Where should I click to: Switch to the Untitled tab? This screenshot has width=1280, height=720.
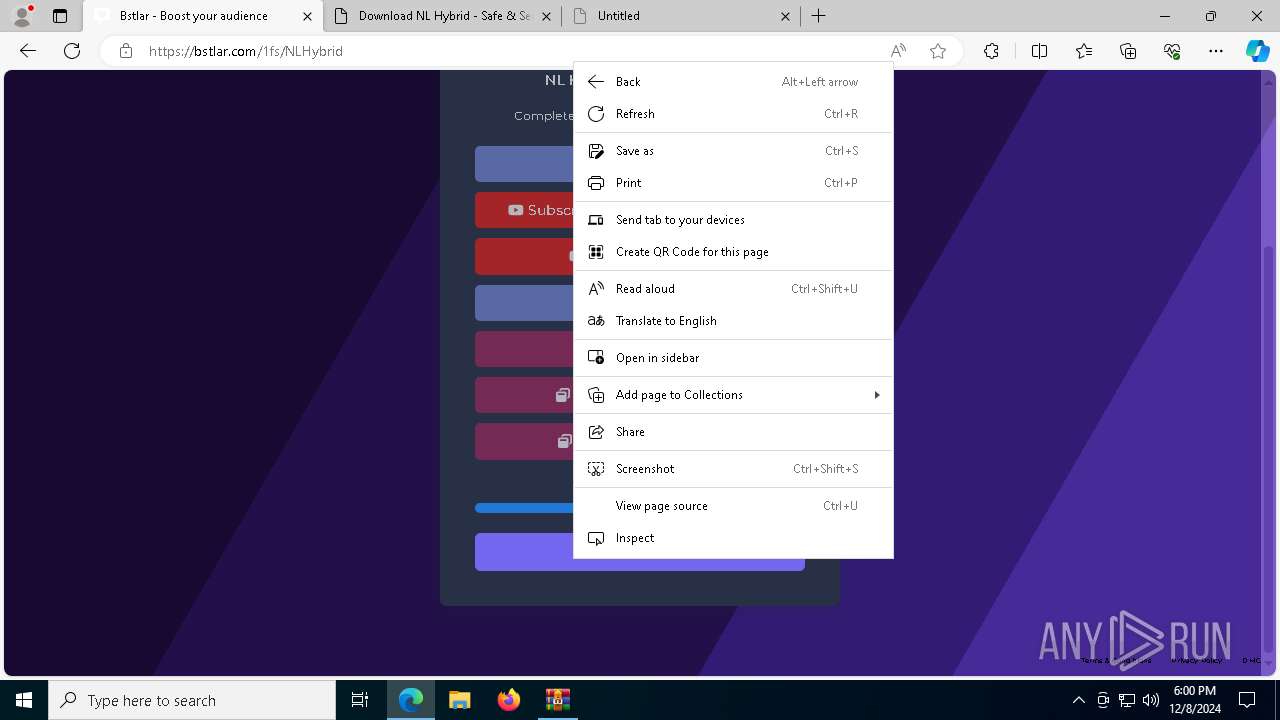tap(682, 16)
